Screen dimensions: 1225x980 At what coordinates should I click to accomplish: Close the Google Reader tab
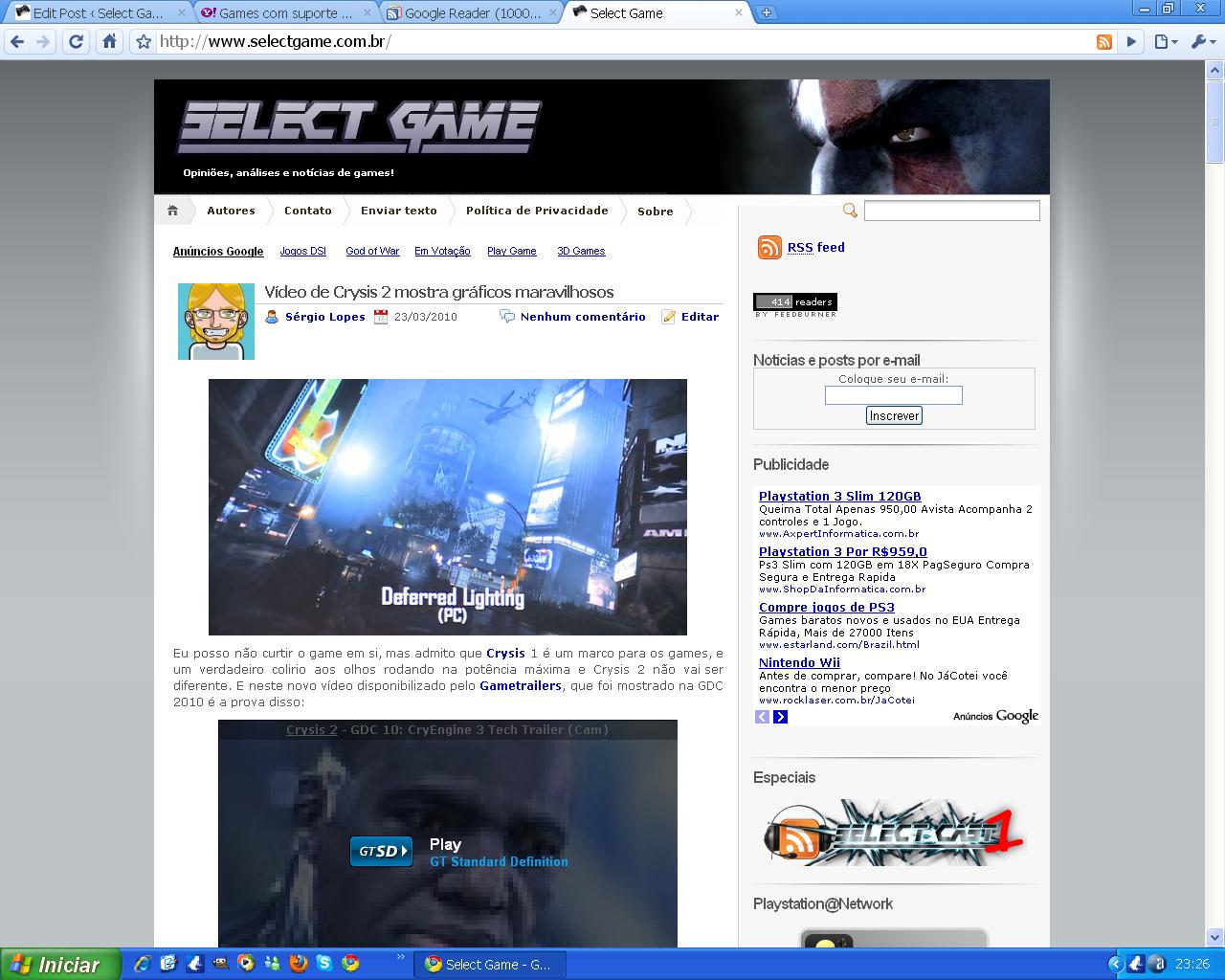click(554, 13)
